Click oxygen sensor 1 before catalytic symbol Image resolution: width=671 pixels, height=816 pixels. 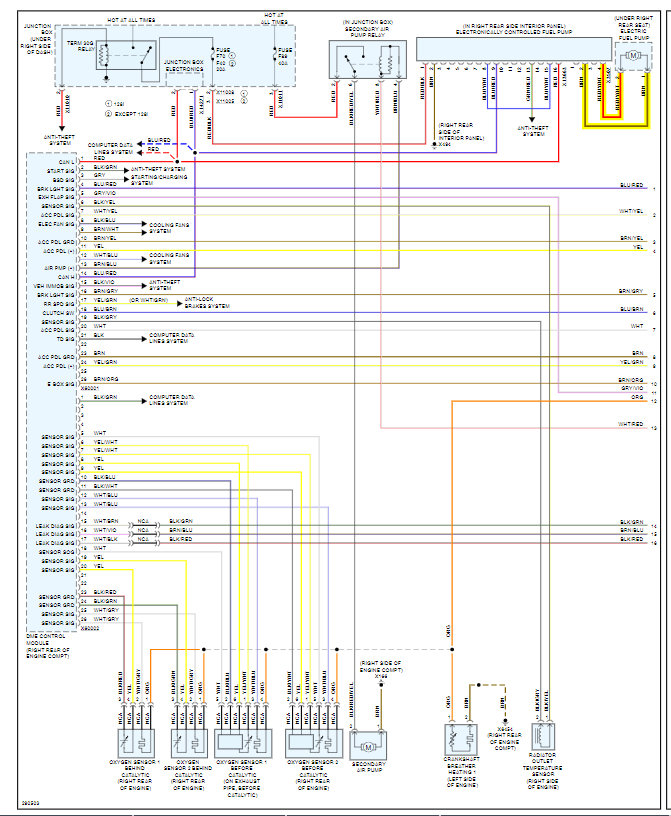(243, 743)
